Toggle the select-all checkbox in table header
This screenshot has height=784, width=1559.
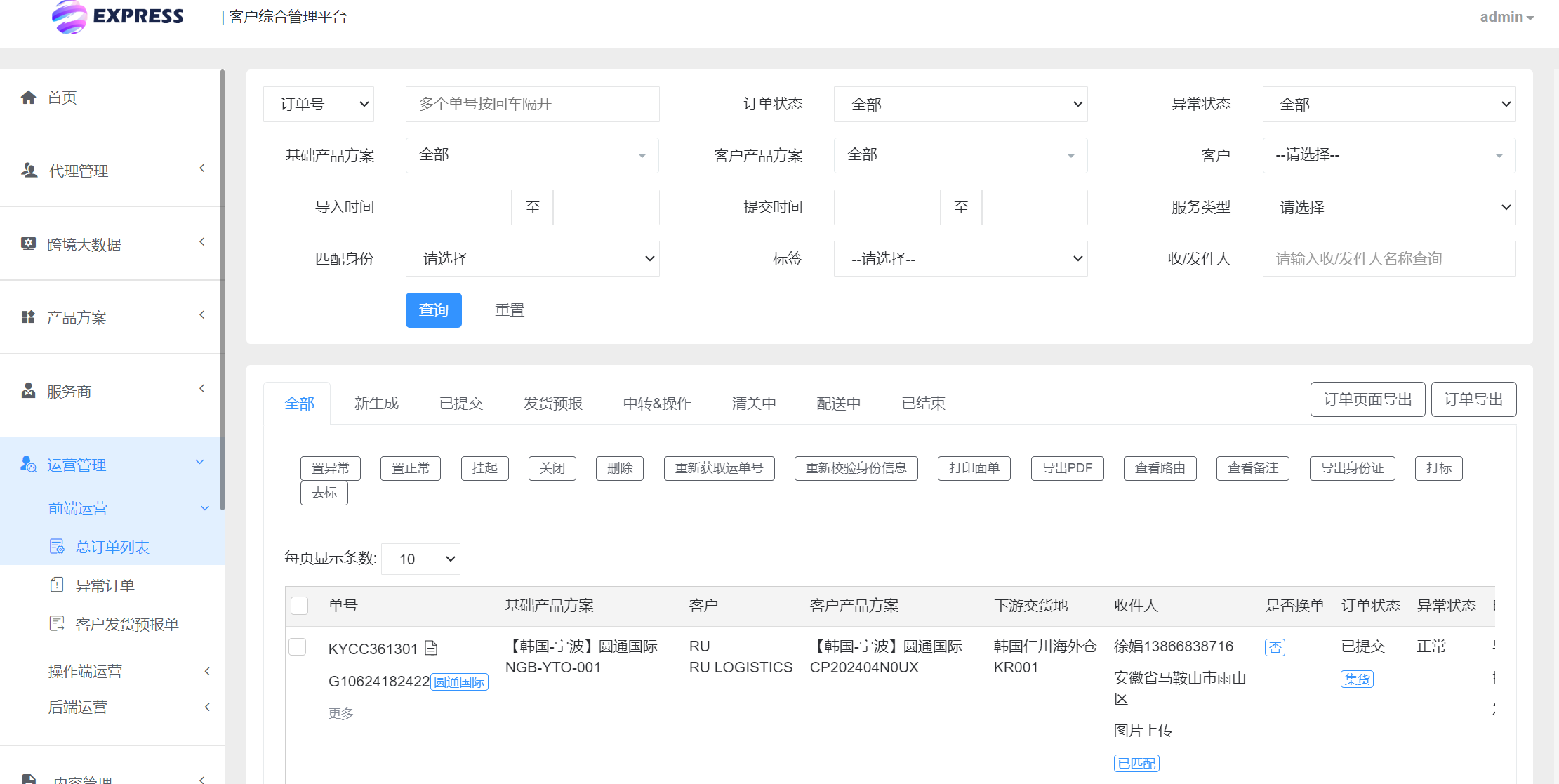pos(300,606)
